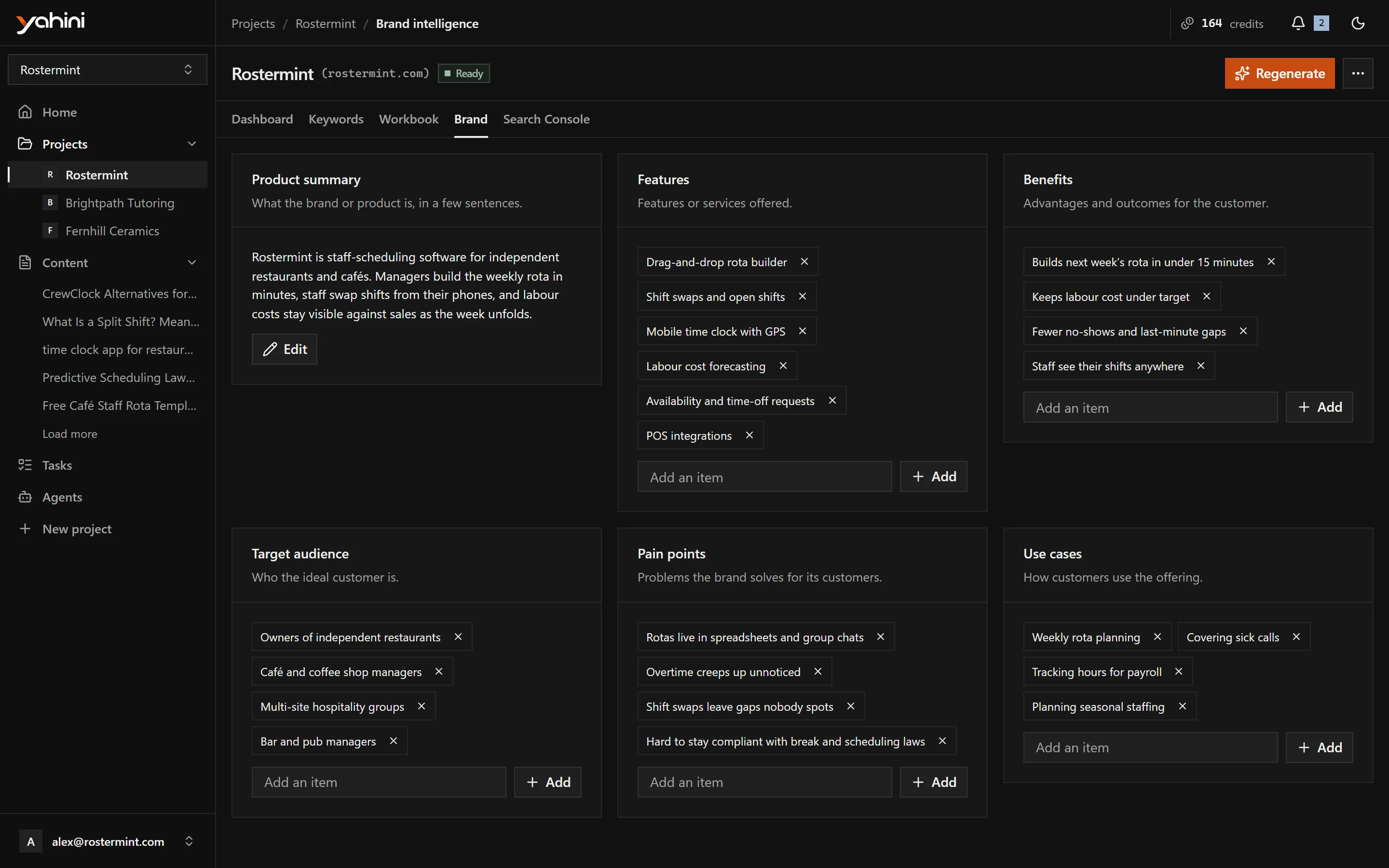This screenshot has height=868, width=1389.
Task: Remove 'Shift swaps leave gaps nobody spots' tag
Action: point(851,706)
